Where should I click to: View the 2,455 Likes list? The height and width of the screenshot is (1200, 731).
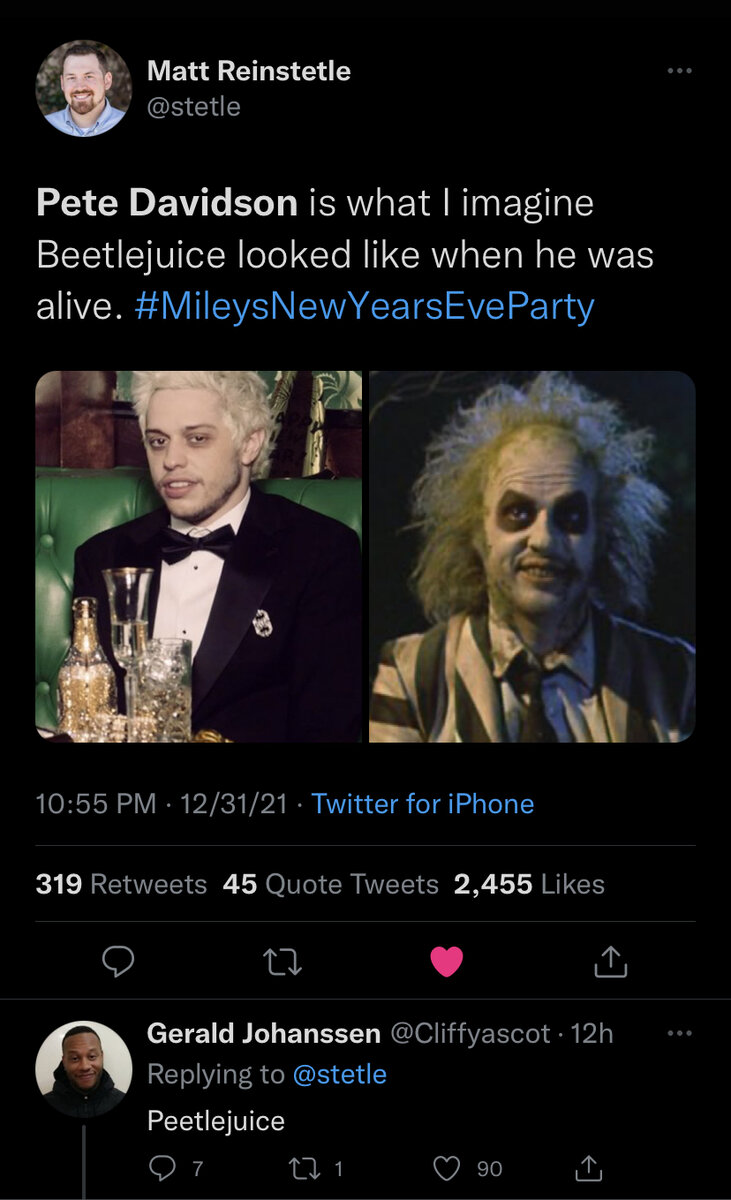529,884
